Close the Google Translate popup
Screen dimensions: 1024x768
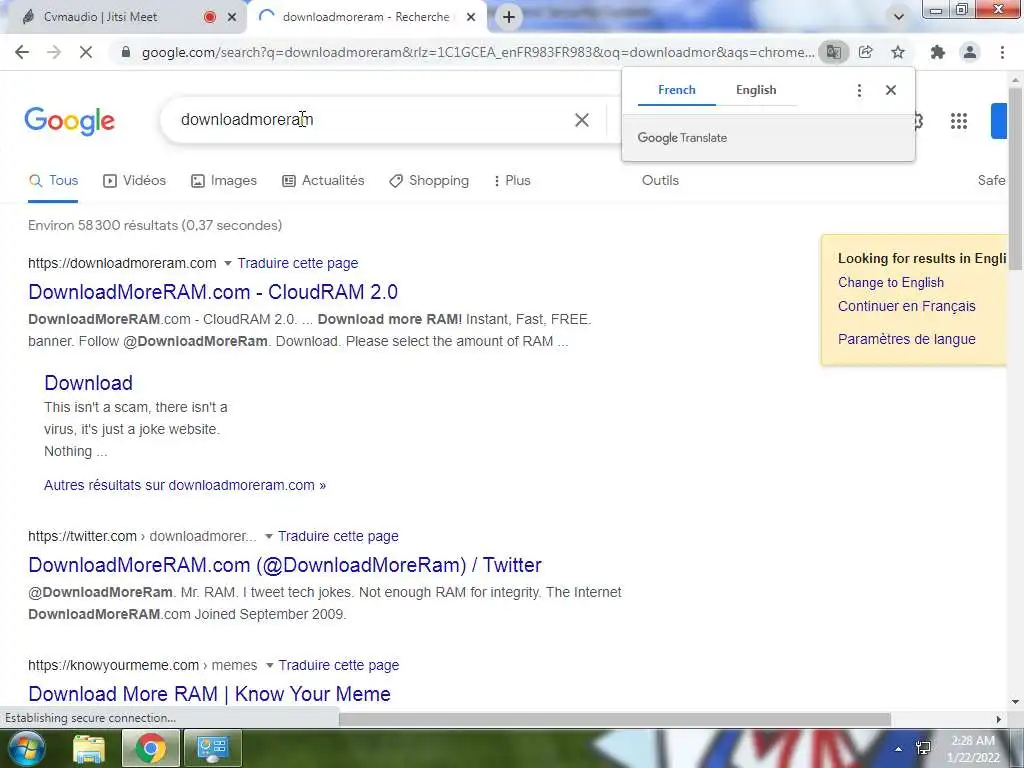(891, 90)
